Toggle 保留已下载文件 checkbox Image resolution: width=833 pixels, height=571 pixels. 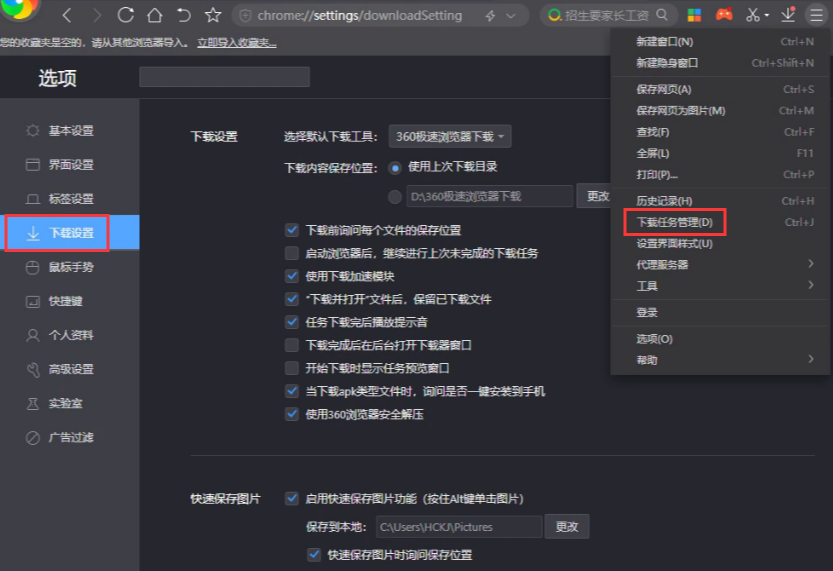[292, 299]
